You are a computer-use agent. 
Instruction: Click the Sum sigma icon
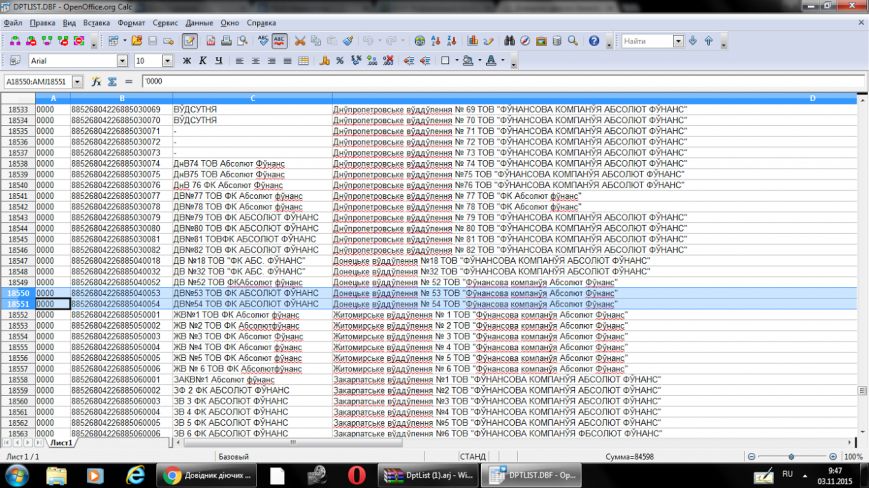coord(113,81)
